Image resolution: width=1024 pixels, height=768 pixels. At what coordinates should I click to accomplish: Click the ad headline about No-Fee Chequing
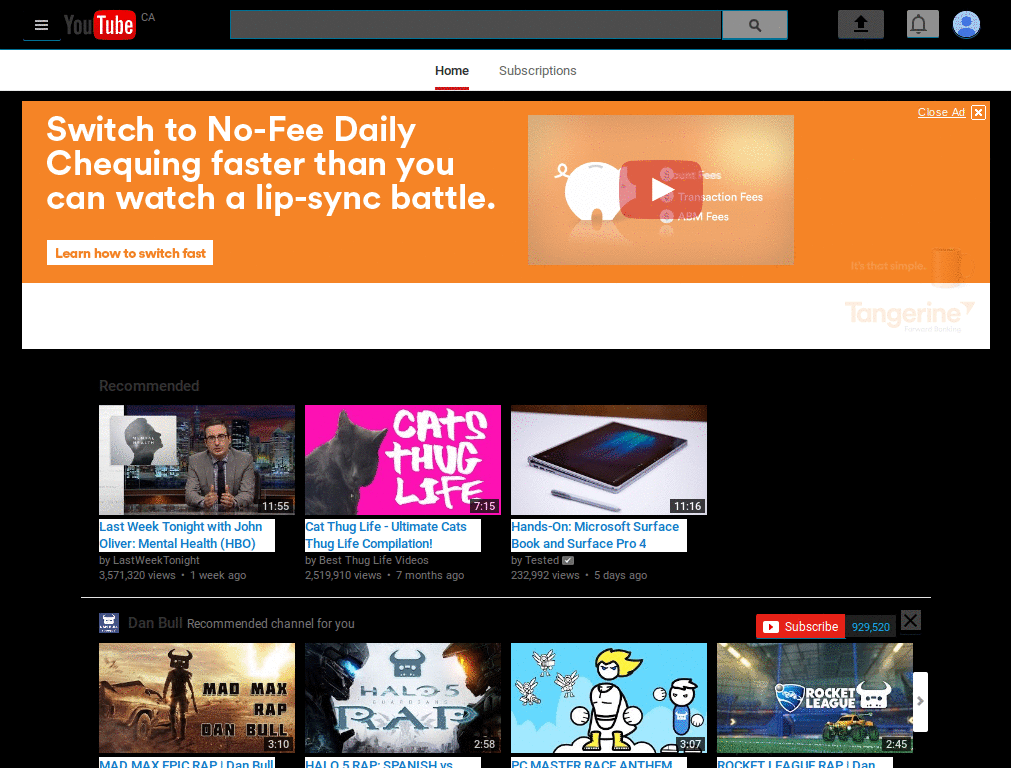click(270, 163)
